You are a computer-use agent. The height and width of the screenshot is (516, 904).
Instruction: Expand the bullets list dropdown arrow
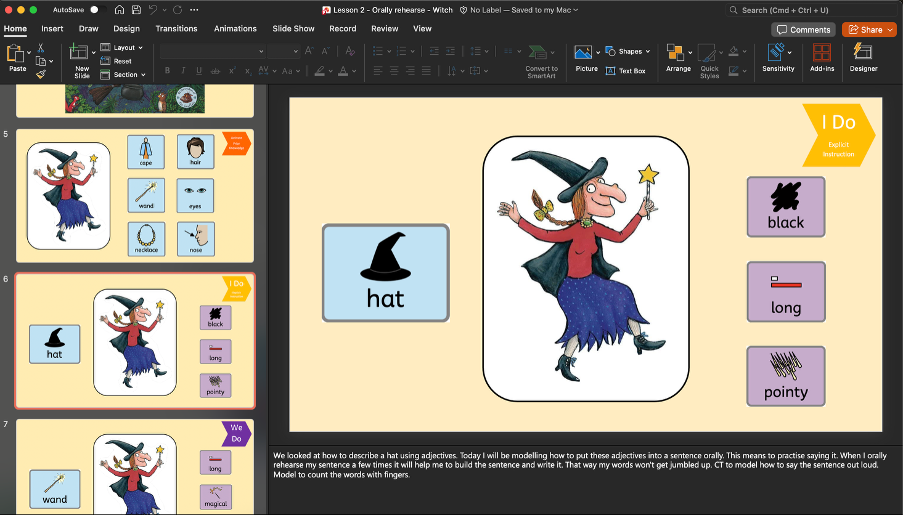click(x=389, y=51)
